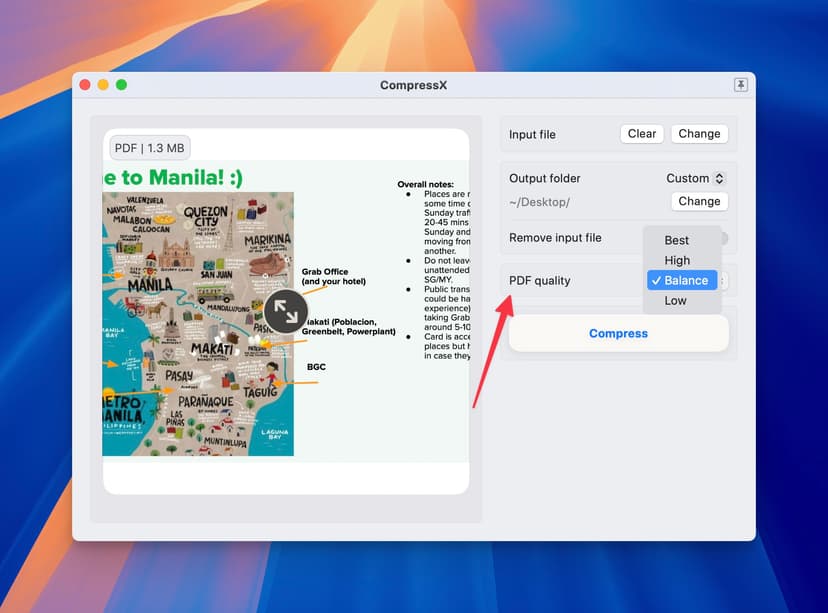This screenshot has width=828, height=613.
Task: Minimize CompressX with the yellow button
Action: (x=103, y=85)
